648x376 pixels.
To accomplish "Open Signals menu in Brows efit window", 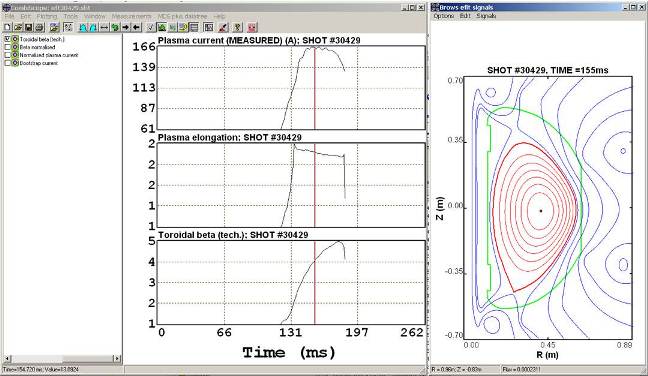I will (x=486, y=16).
